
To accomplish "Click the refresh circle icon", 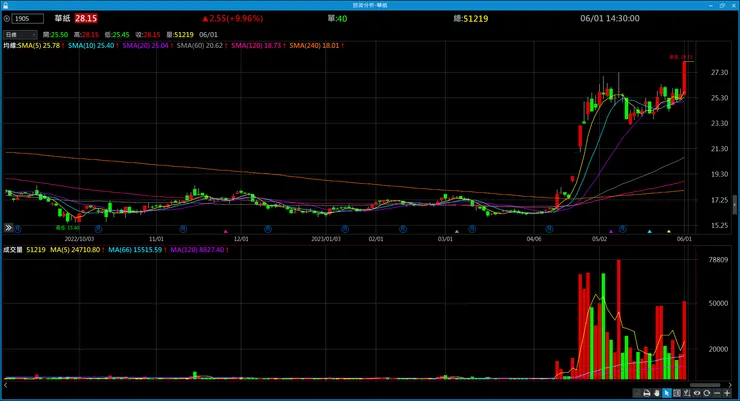I will coord(706,393).
